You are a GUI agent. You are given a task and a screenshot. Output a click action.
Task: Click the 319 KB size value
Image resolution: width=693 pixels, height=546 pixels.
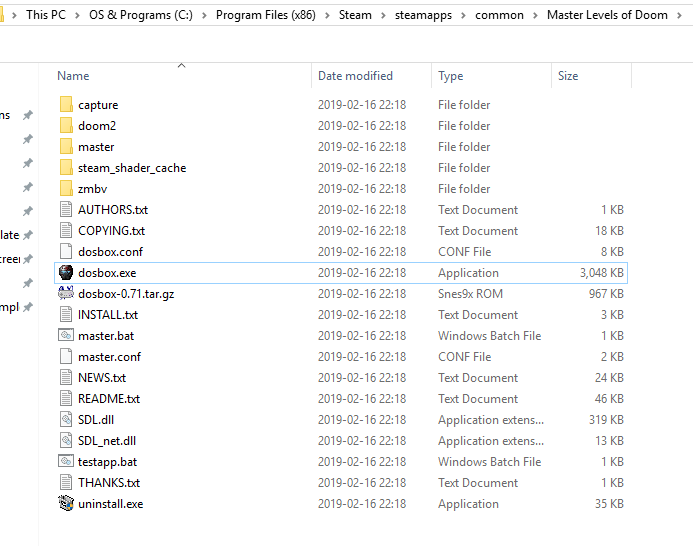(606, 420)
